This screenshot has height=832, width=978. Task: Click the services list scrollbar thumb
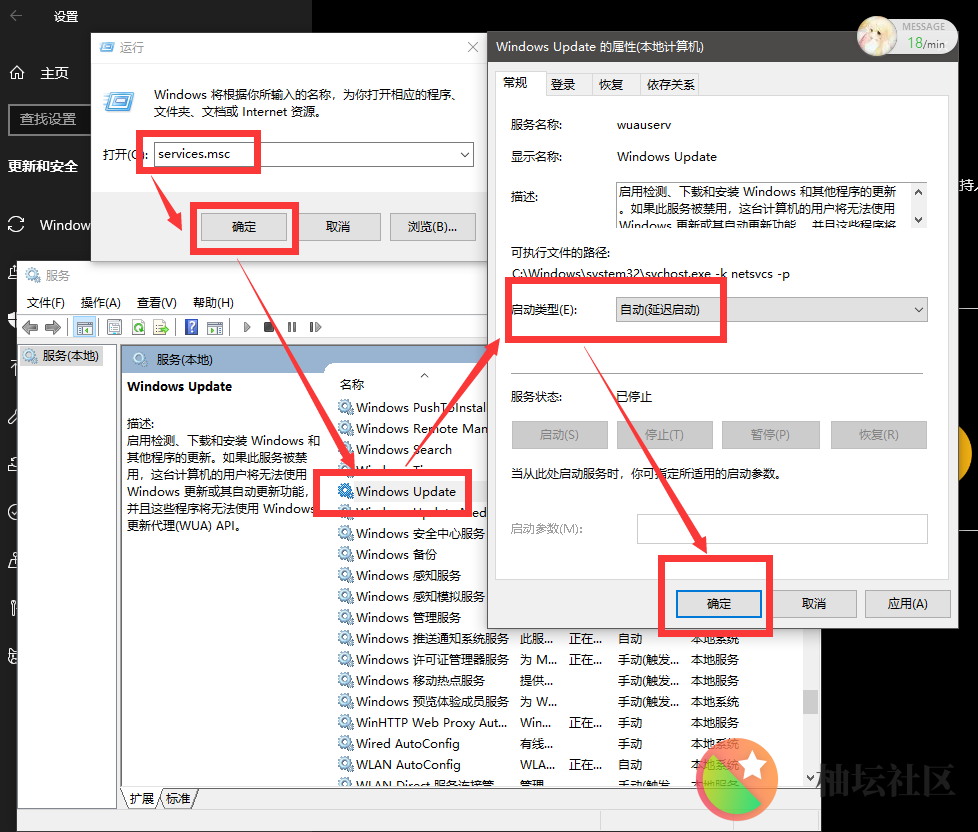(810, 702)
